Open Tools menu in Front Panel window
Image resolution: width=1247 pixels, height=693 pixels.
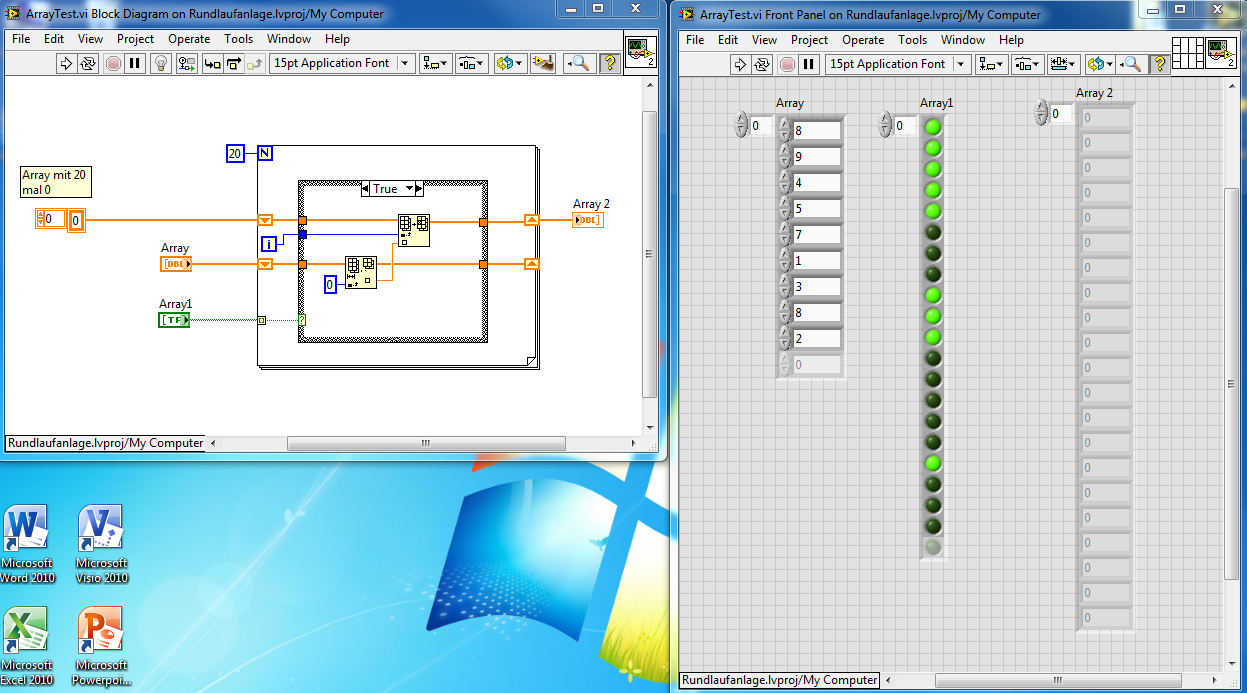pyautogui.click(x=912, y=40)
